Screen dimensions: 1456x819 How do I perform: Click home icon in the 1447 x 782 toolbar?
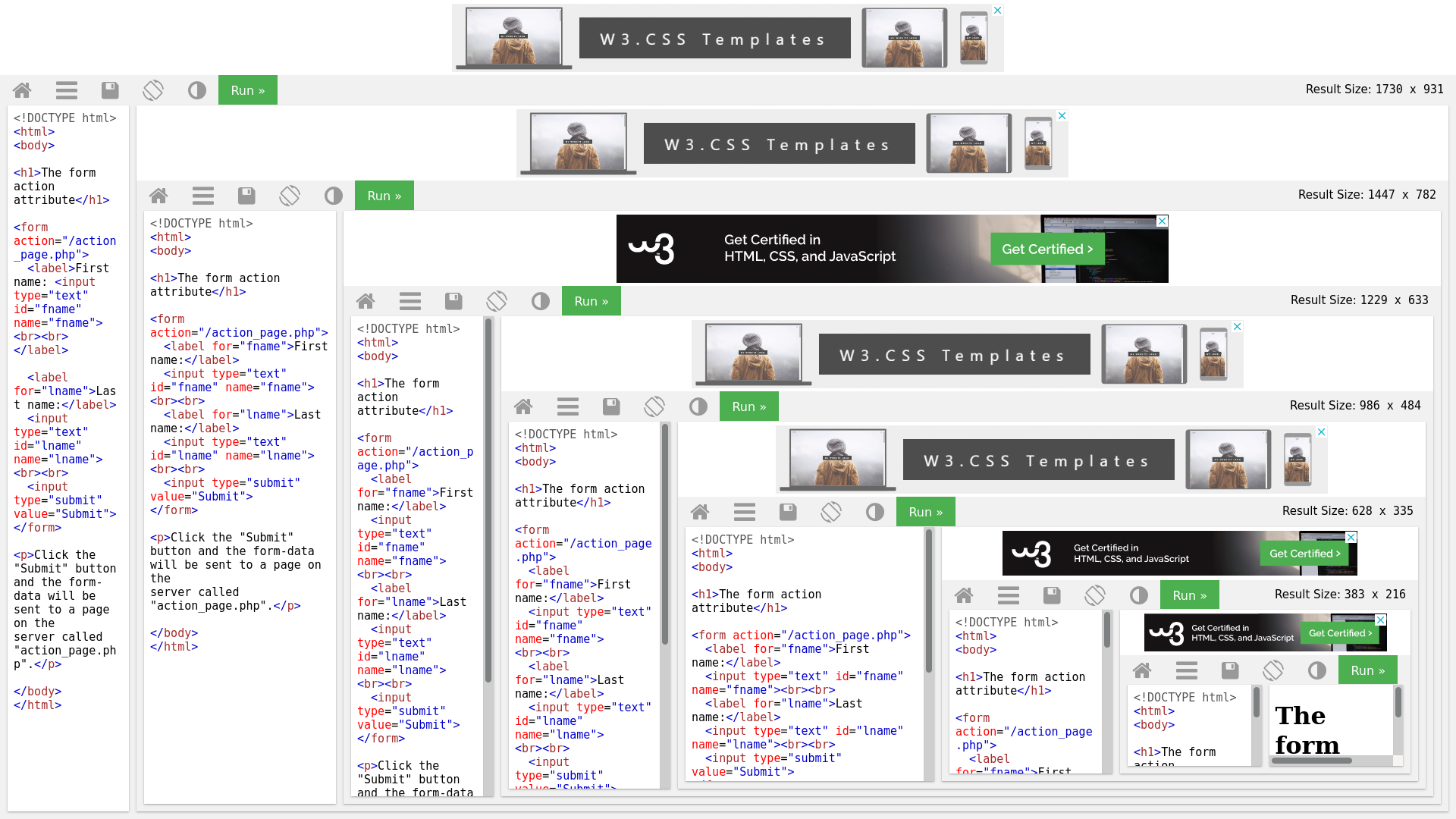158,196
